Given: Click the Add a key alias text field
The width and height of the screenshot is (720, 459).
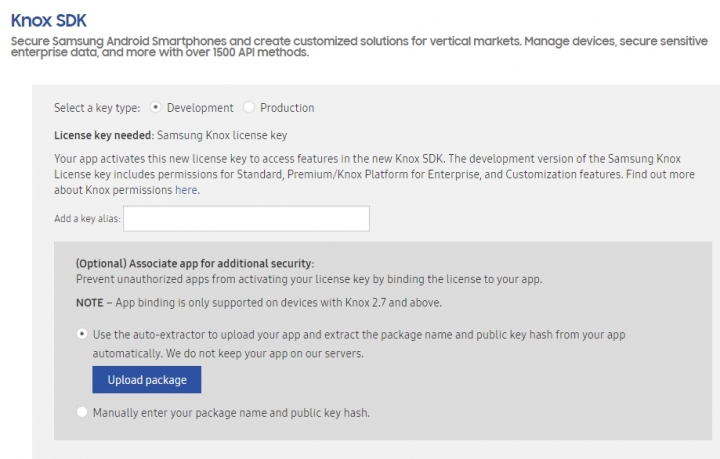Looking at the screenshot, I should tap(246, 218).
